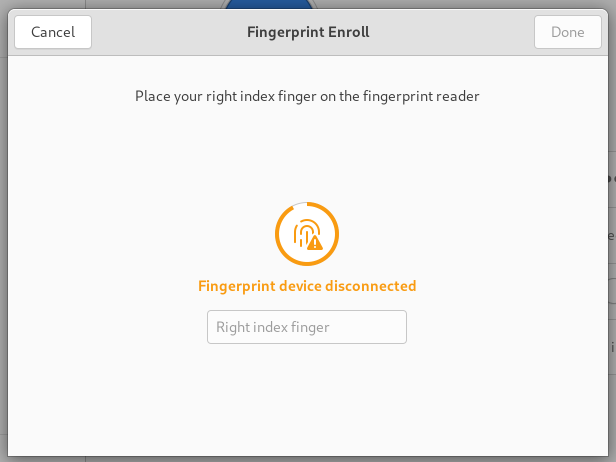This screenshot has width=616, height=462.
Task: Click the rounded button peeking behind the right edge
Action: tap(612, 291)
